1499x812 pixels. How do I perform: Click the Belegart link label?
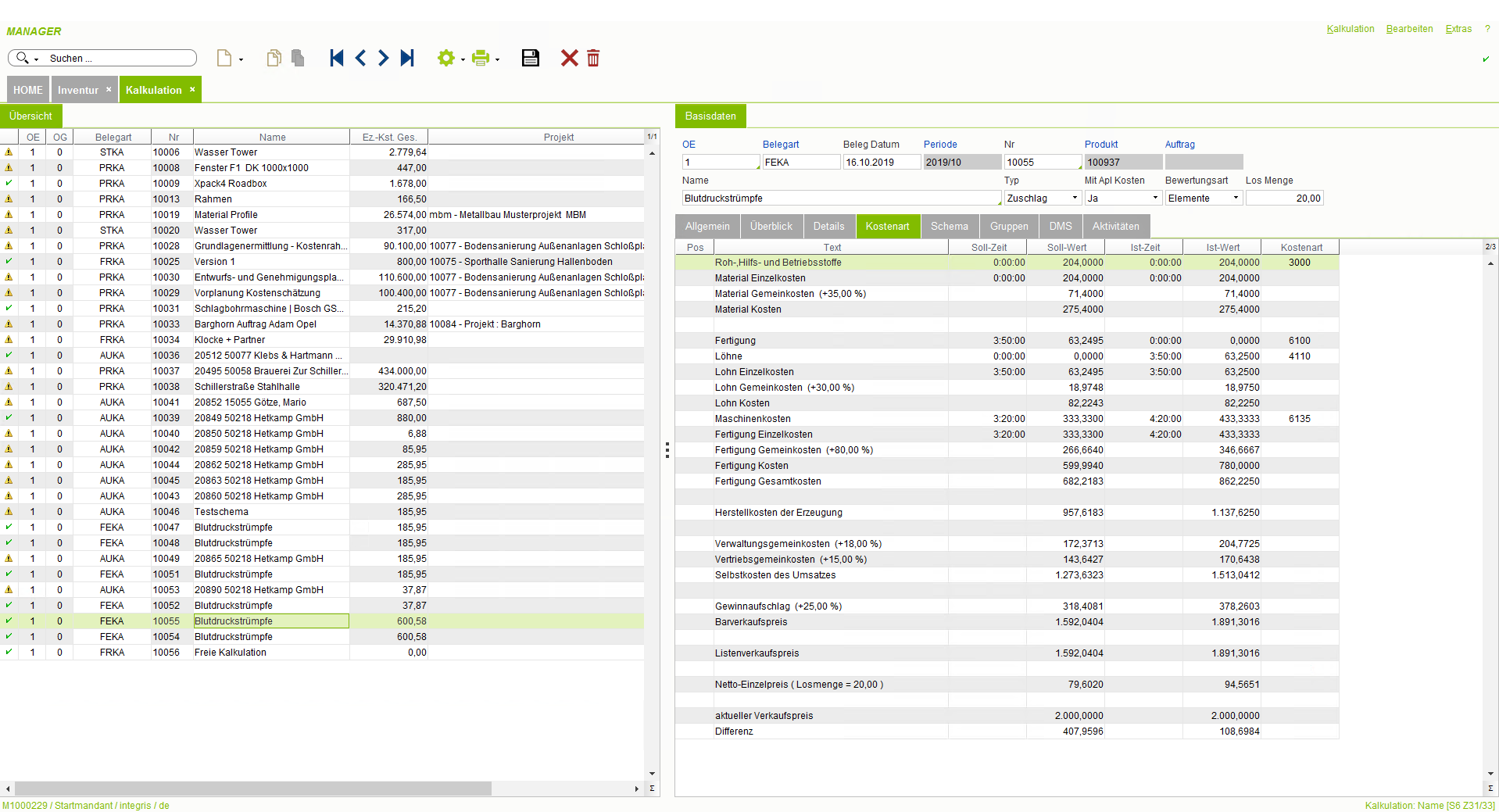(x=780, y=145)
